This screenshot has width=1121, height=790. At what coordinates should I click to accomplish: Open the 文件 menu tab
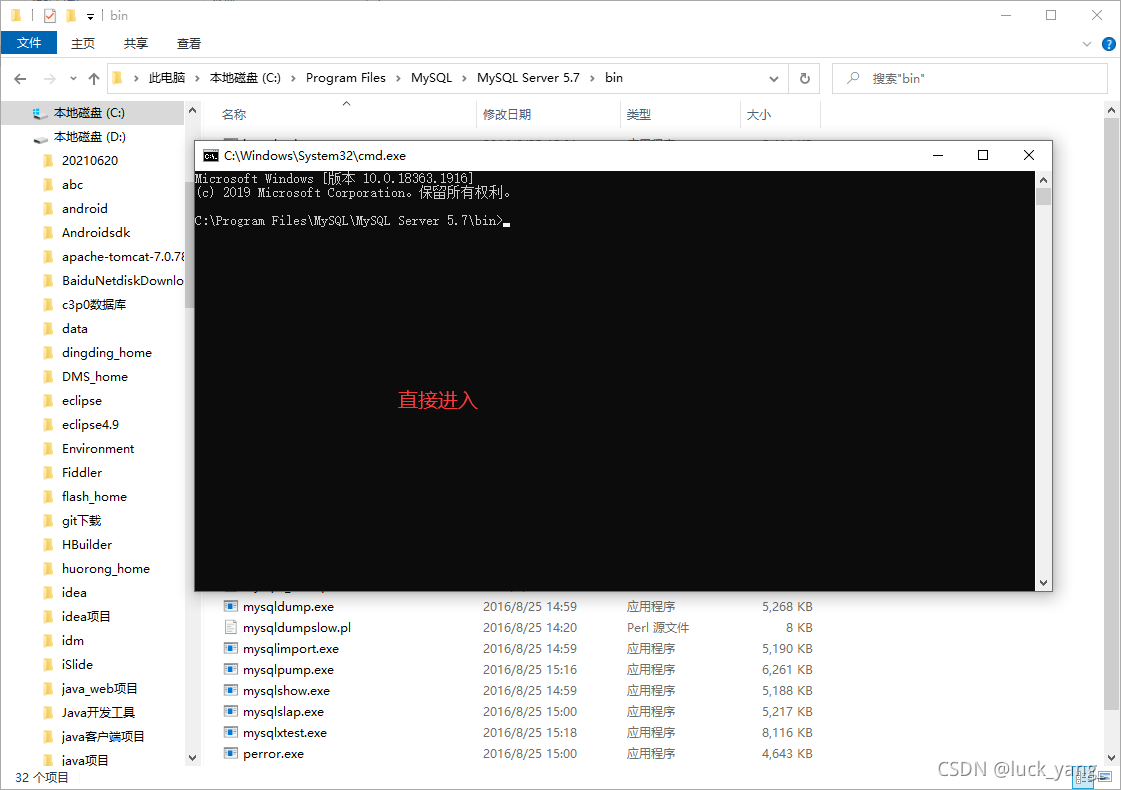click(29, 43)
